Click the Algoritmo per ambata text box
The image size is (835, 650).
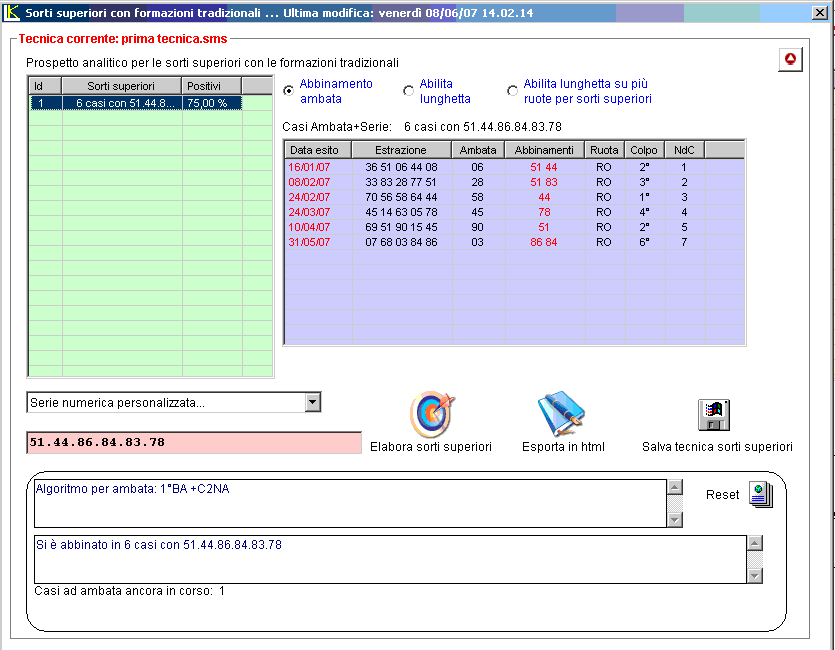pos(350,503)
